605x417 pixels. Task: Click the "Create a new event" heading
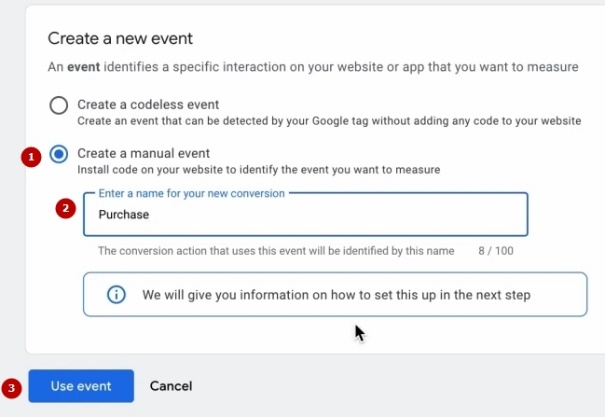pyautogui.click(x=120, y=39)
